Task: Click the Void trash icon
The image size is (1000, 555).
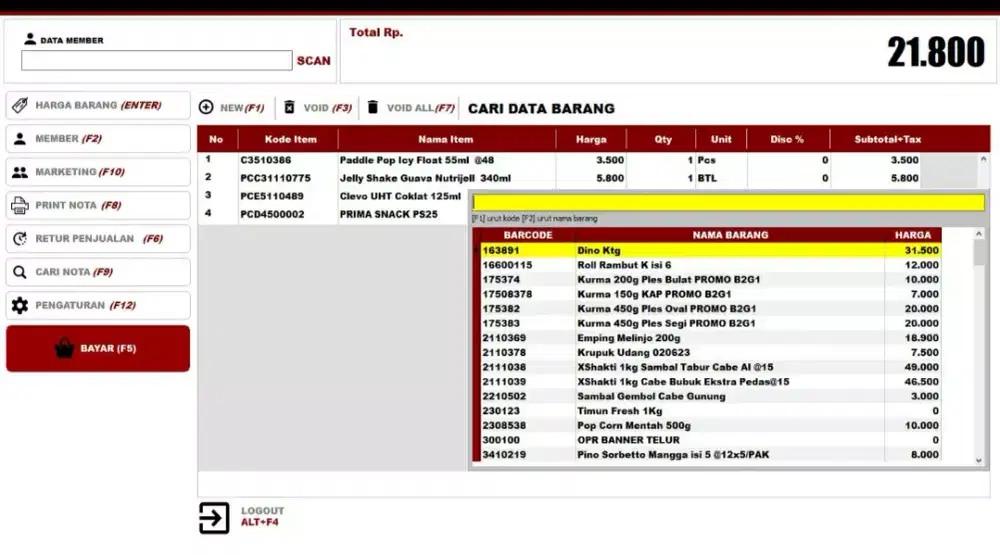Action: pyautogui.click(x=290, y=107)
